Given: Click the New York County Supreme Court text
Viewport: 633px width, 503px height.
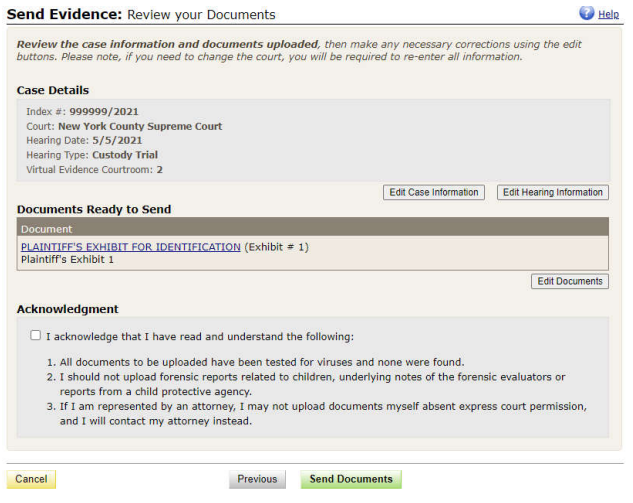Looking at the screenshot, I should coord(140,127).
